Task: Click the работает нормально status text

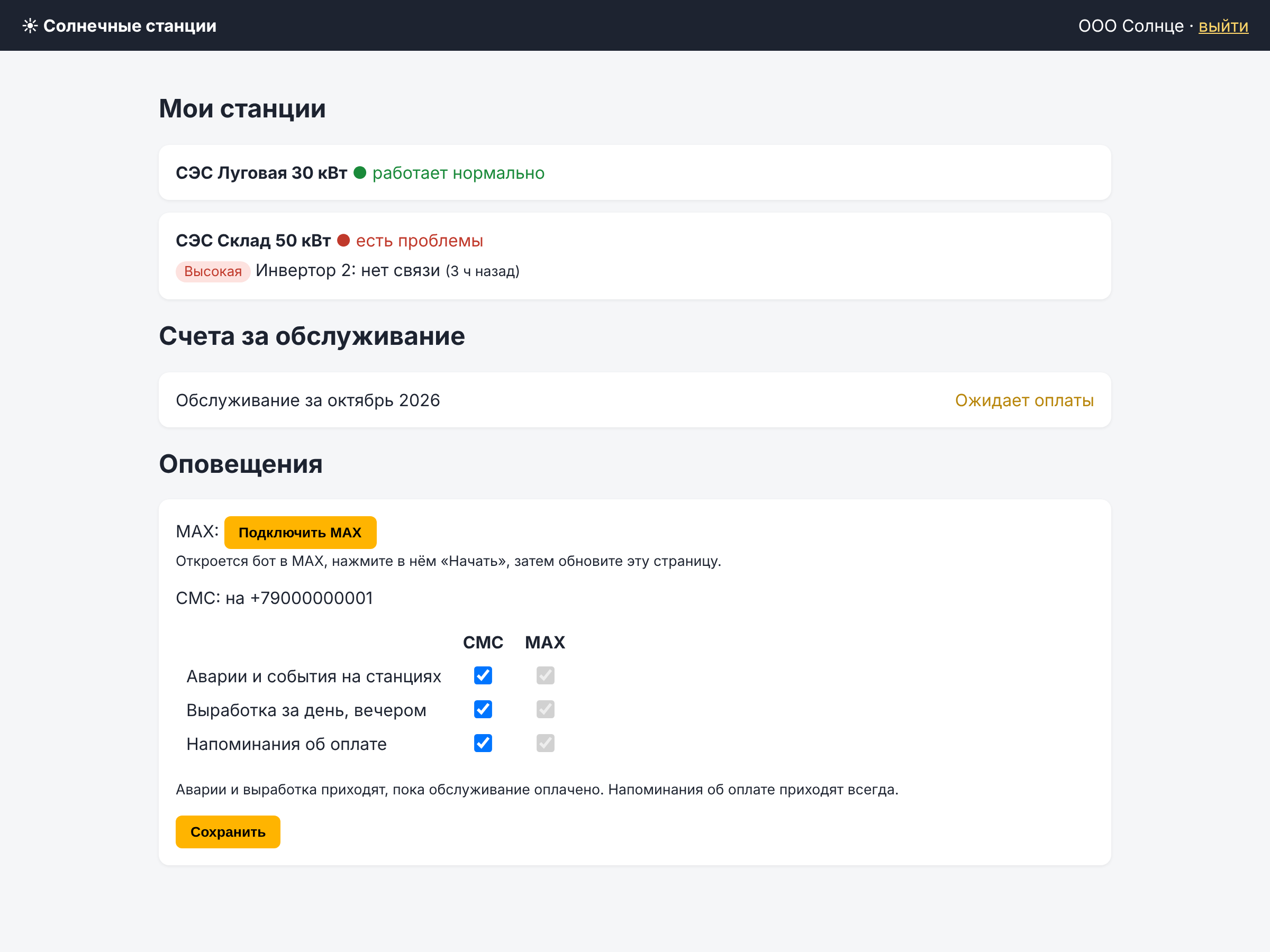Action: click(458, 173)
